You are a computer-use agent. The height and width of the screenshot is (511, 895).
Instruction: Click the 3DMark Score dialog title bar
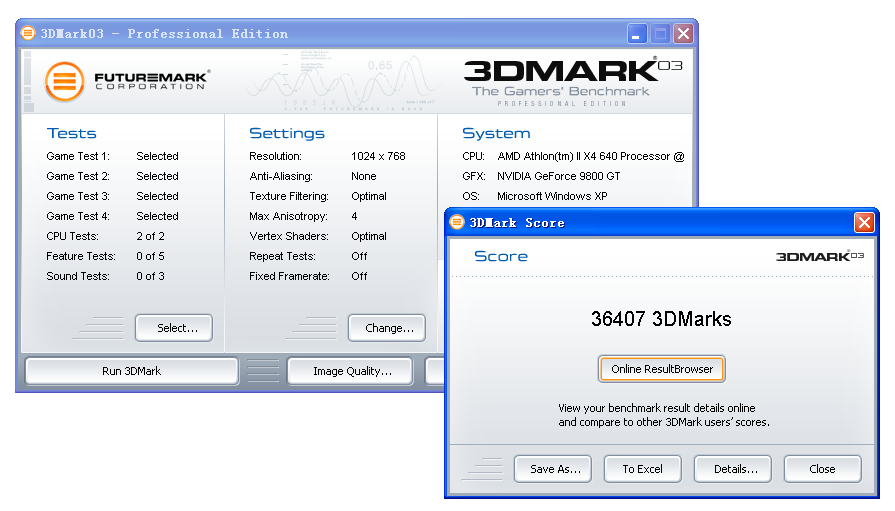click(x=650, y=222)
